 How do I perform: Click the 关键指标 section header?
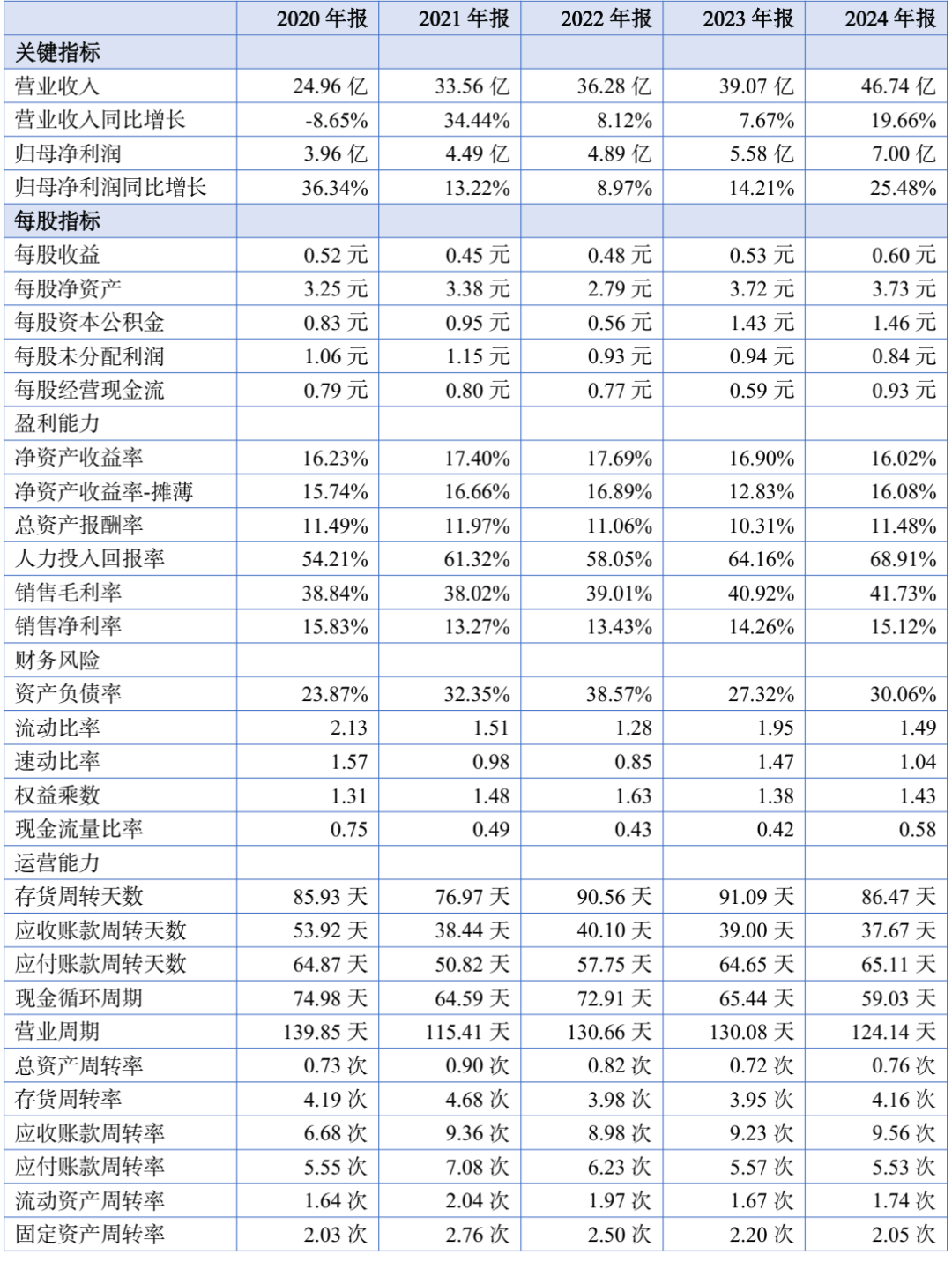tap(58, 52)
